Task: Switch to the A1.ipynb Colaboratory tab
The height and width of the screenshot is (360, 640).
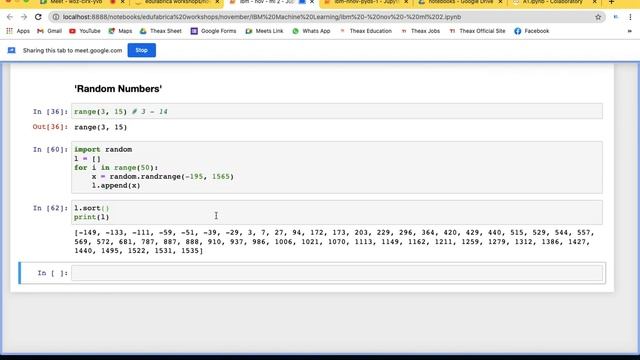Action: point(553,2)
